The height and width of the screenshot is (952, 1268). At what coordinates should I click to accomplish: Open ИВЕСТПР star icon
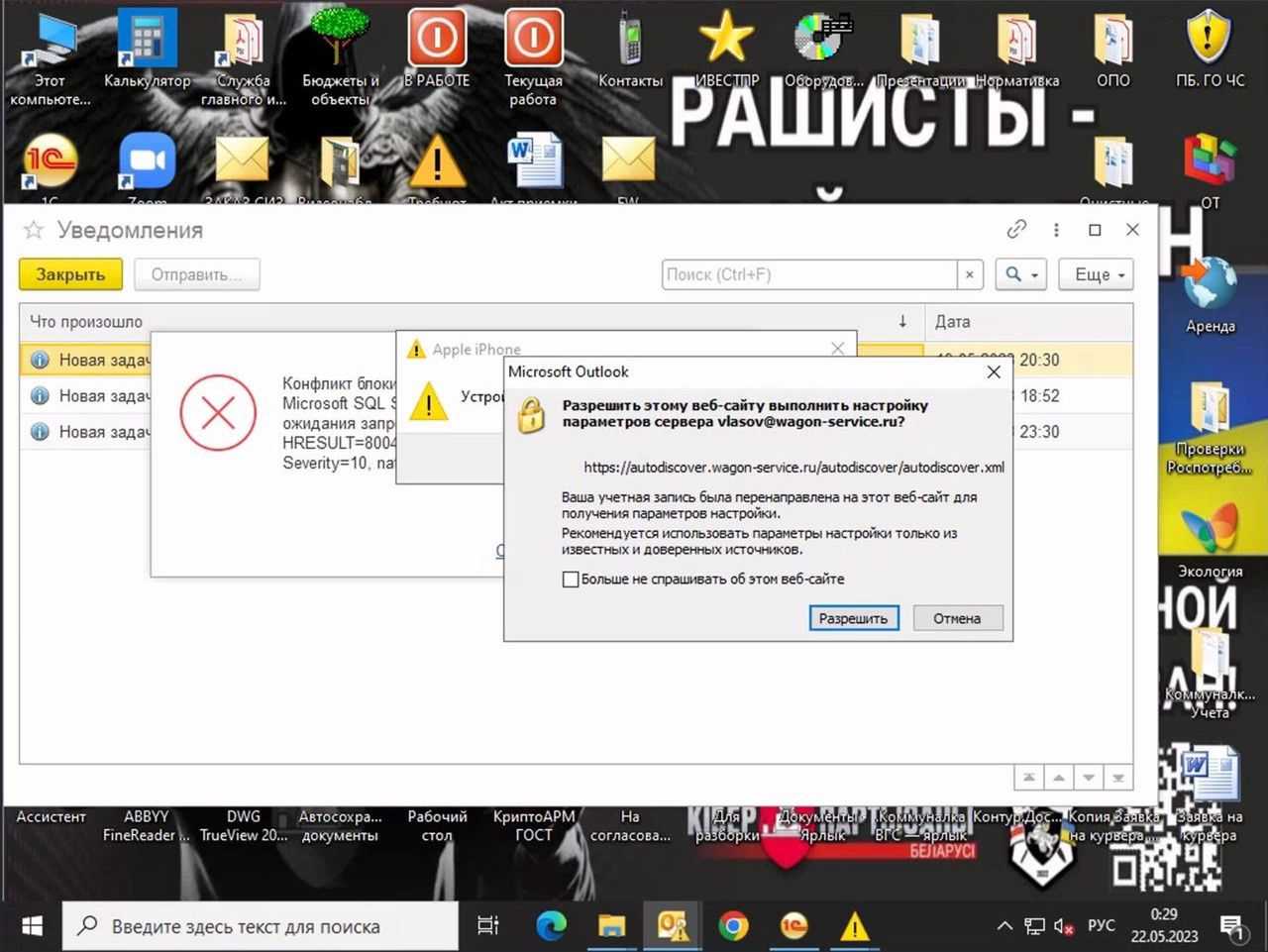727,50
